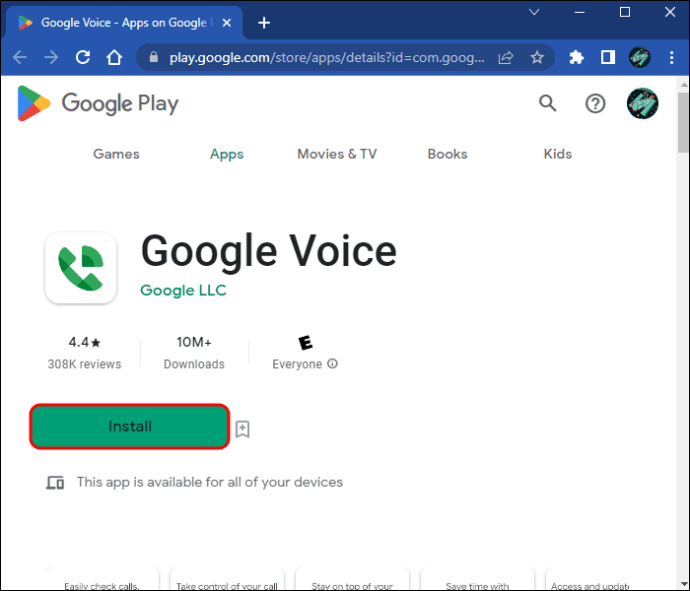Install the Google Voice app
Image resolution: width=690 pixels, height=591 pixels.
pyautogui.click(x=130, y=426)
